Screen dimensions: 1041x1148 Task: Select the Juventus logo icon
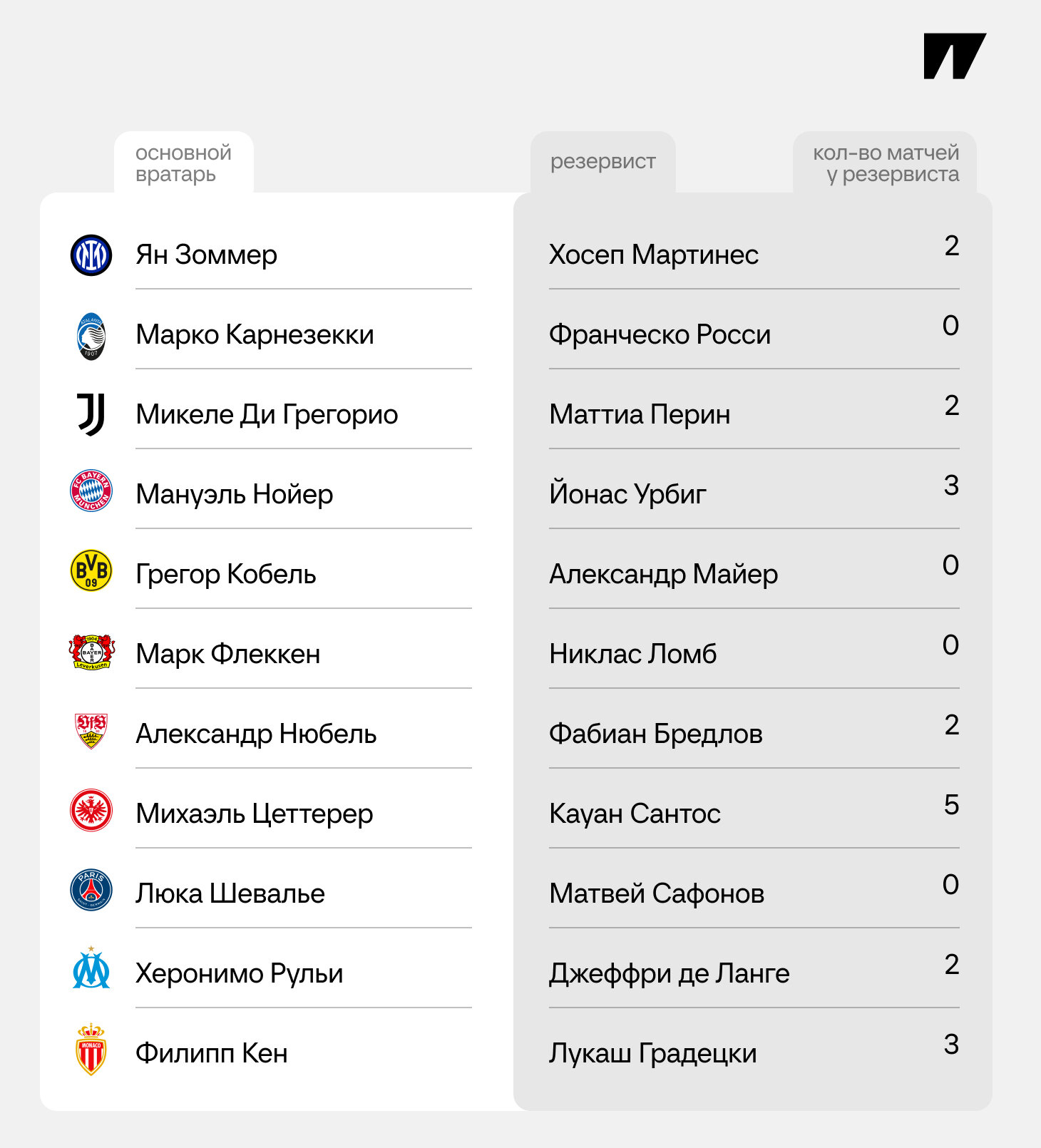tap(91, 415)
